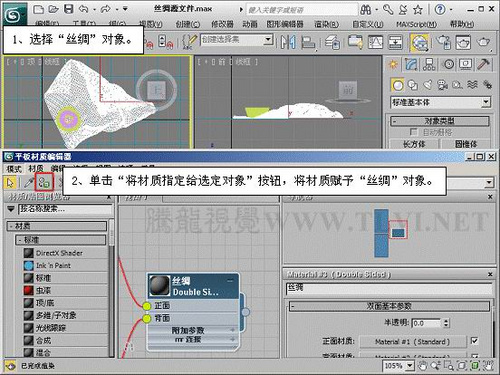Open the 105% zoom level dropdown
500x375 pixels.
click(x=410, y=366)
